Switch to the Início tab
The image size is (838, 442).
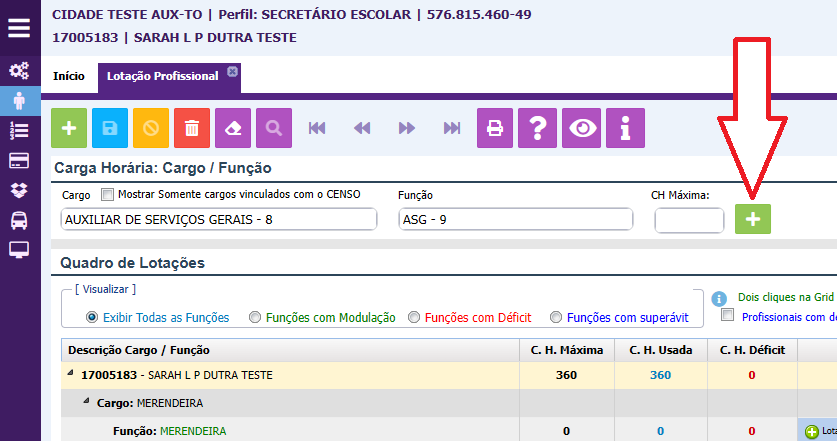pyautogui.click(x=69, y=76)
